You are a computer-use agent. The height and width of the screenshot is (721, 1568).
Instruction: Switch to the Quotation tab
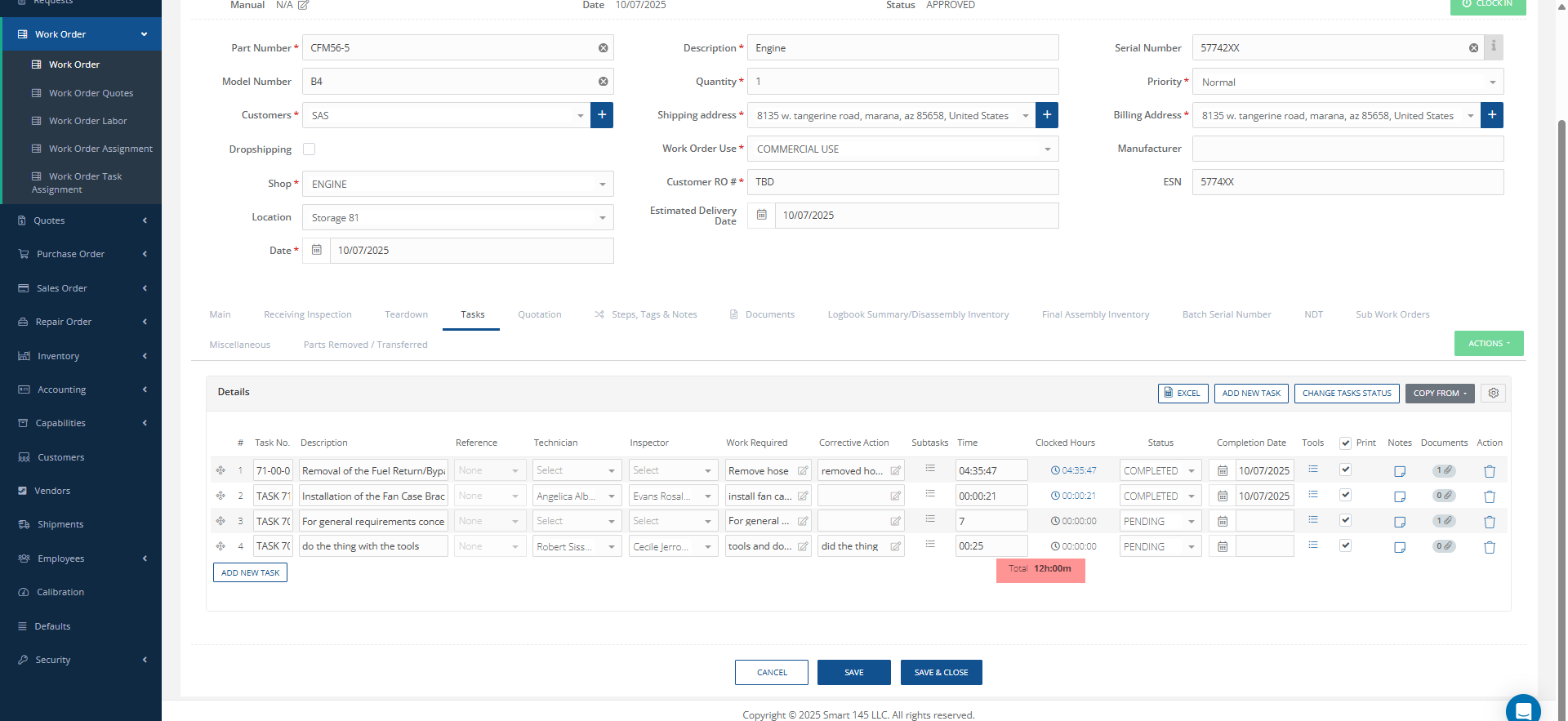(539, 314)
